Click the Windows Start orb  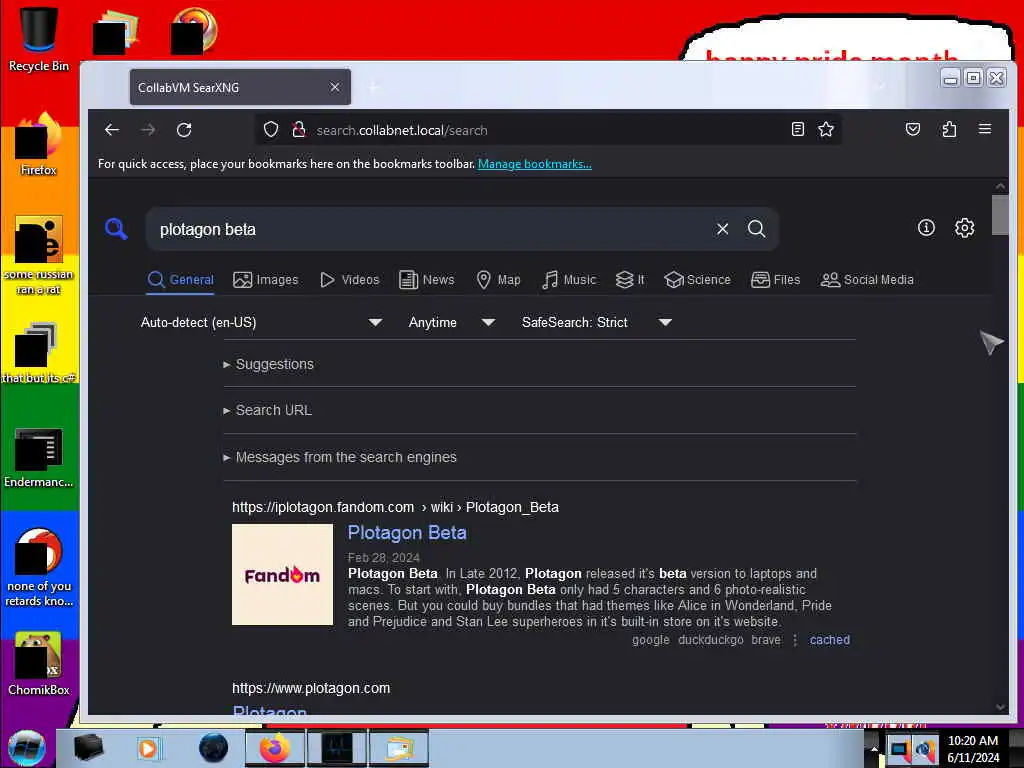click(27, 748)
